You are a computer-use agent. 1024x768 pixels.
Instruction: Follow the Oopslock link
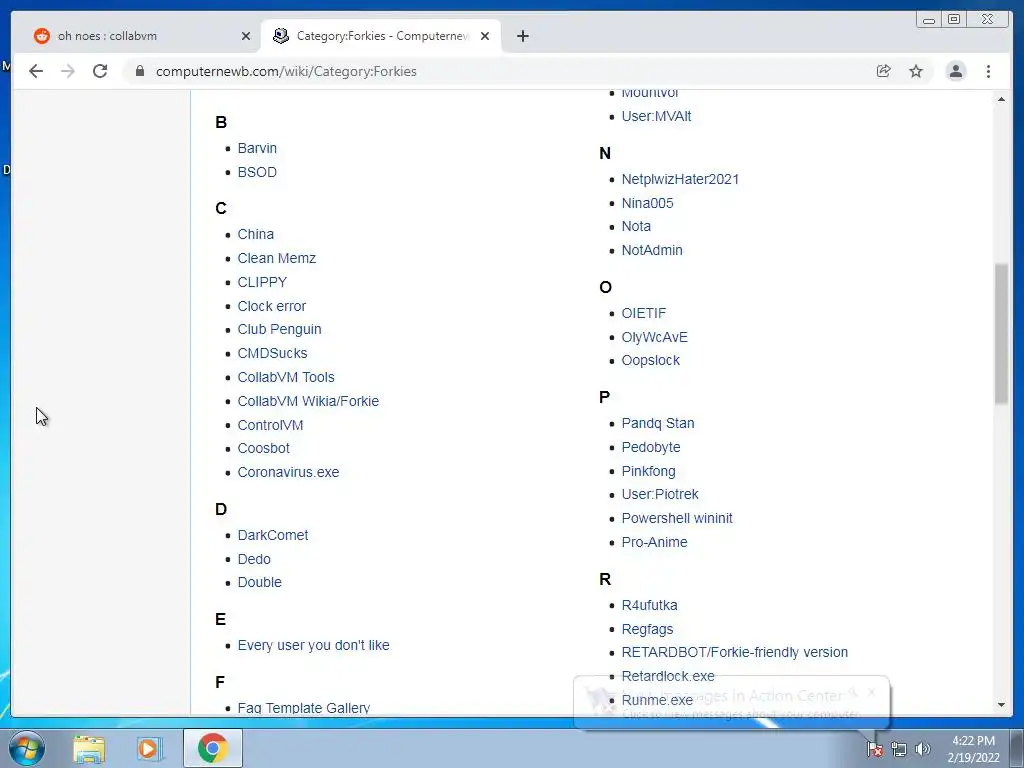tap(650, 360)
